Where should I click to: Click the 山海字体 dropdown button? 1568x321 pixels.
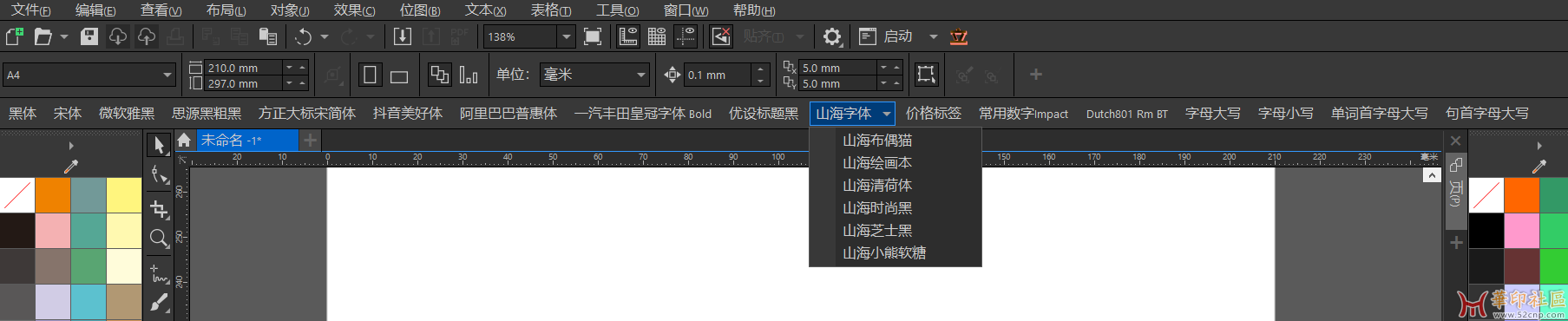point(852,113)
